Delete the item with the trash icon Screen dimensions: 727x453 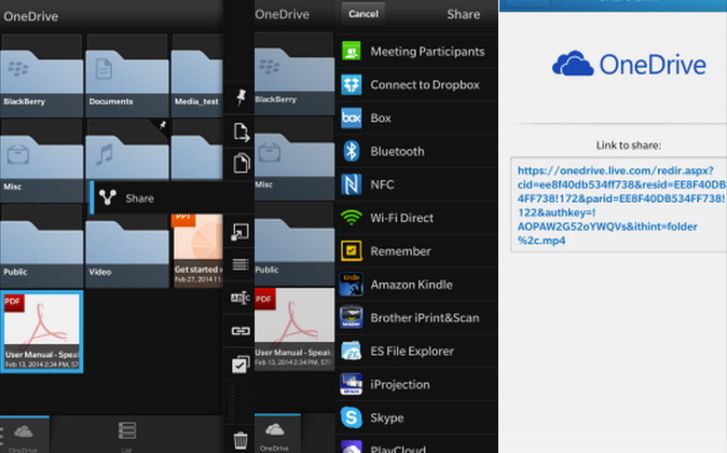[240, 438]
